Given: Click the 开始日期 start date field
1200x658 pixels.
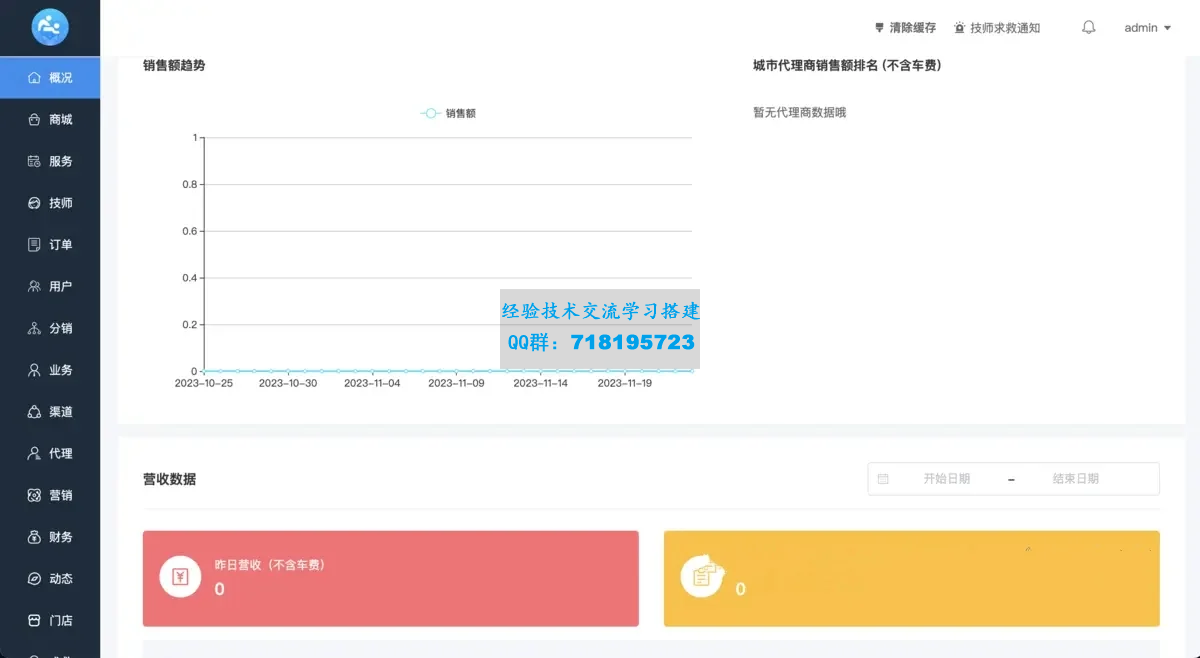Looking at the screenshot, I should [946, 479].
